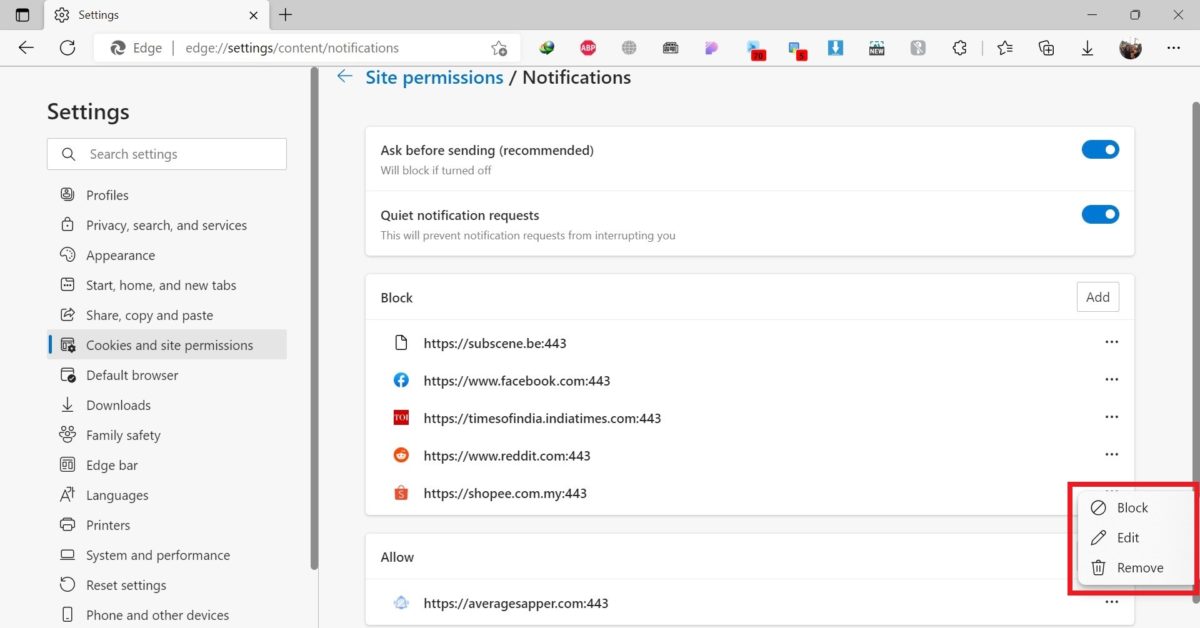Click the browser Refresh icon

click(68, 47)
